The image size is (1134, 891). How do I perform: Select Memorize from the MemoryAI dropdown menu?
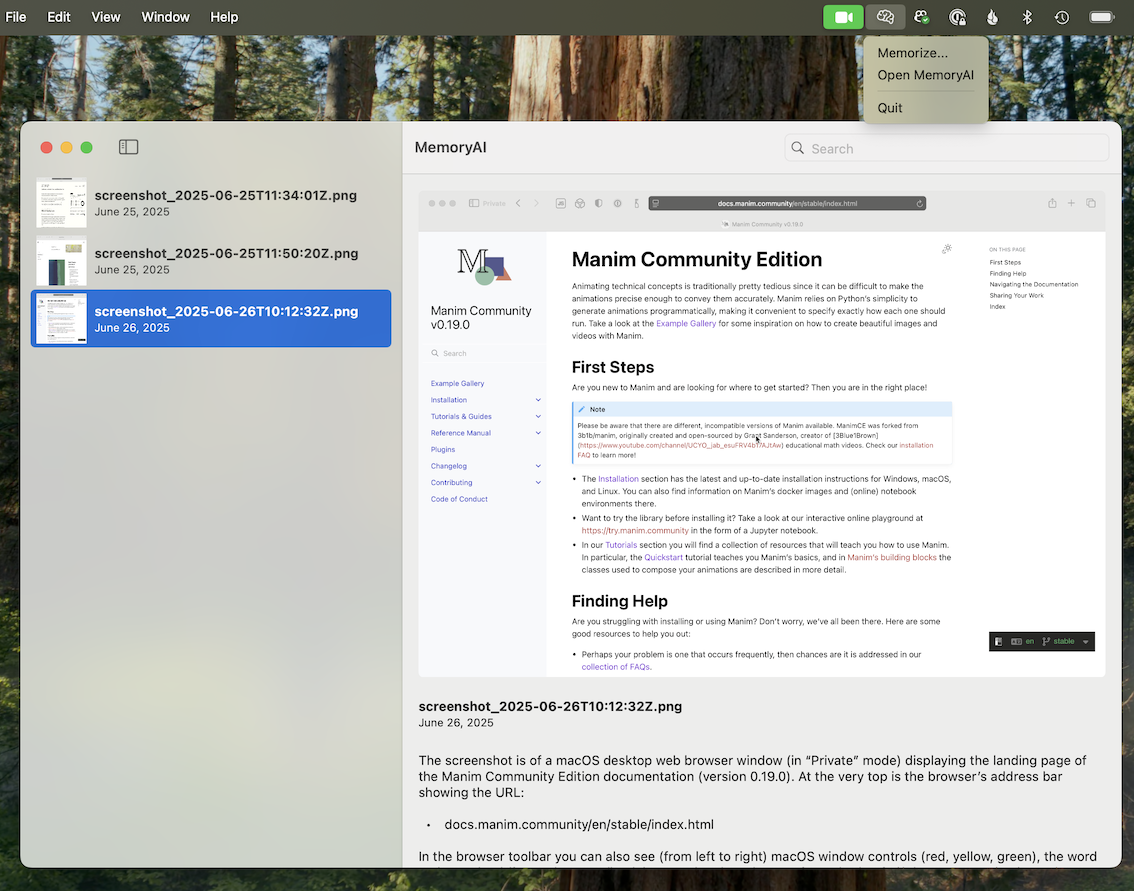911,53
